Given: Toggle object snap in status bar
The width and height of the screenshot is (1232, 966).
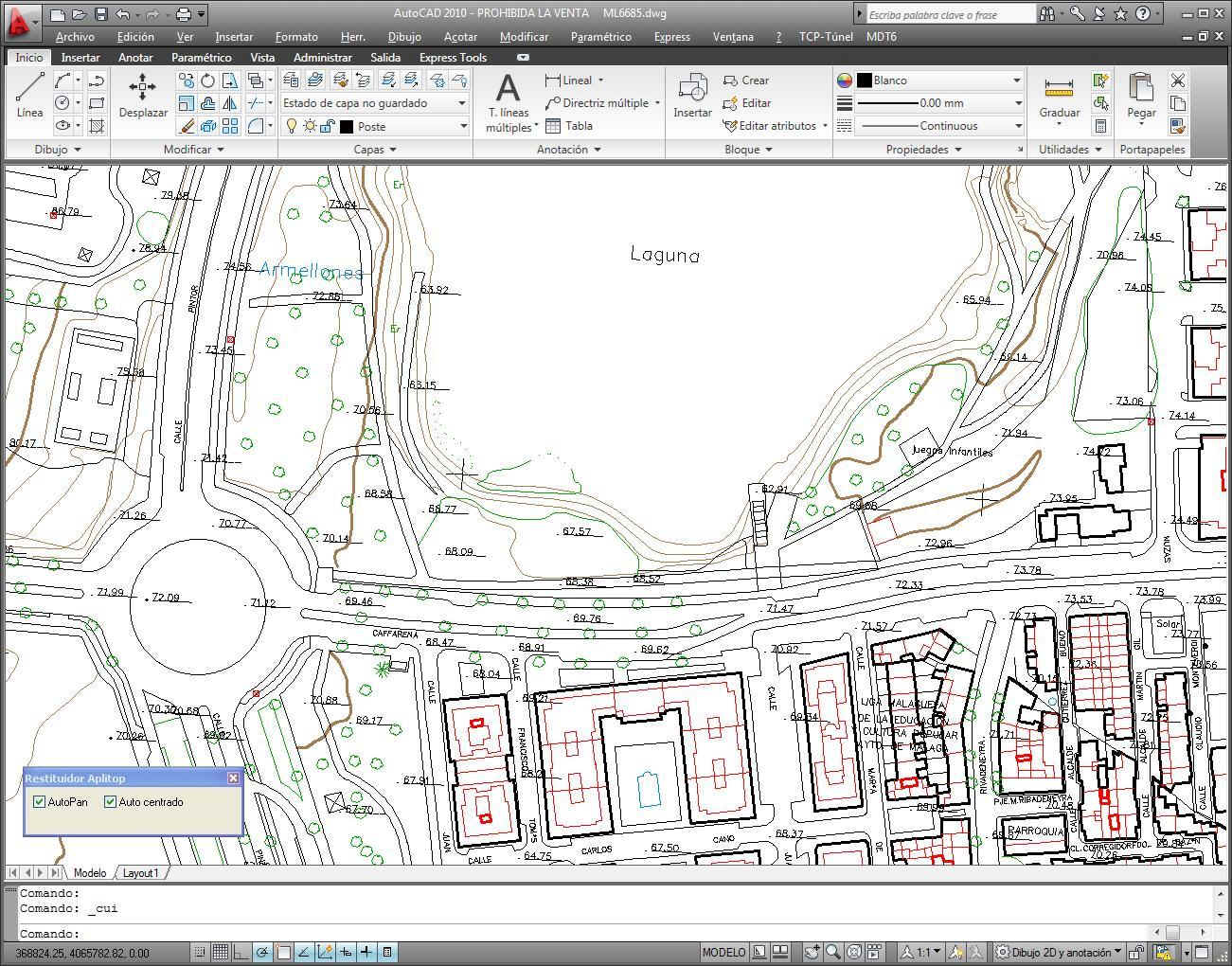Looking at the screenshot, I should point(283,952).
